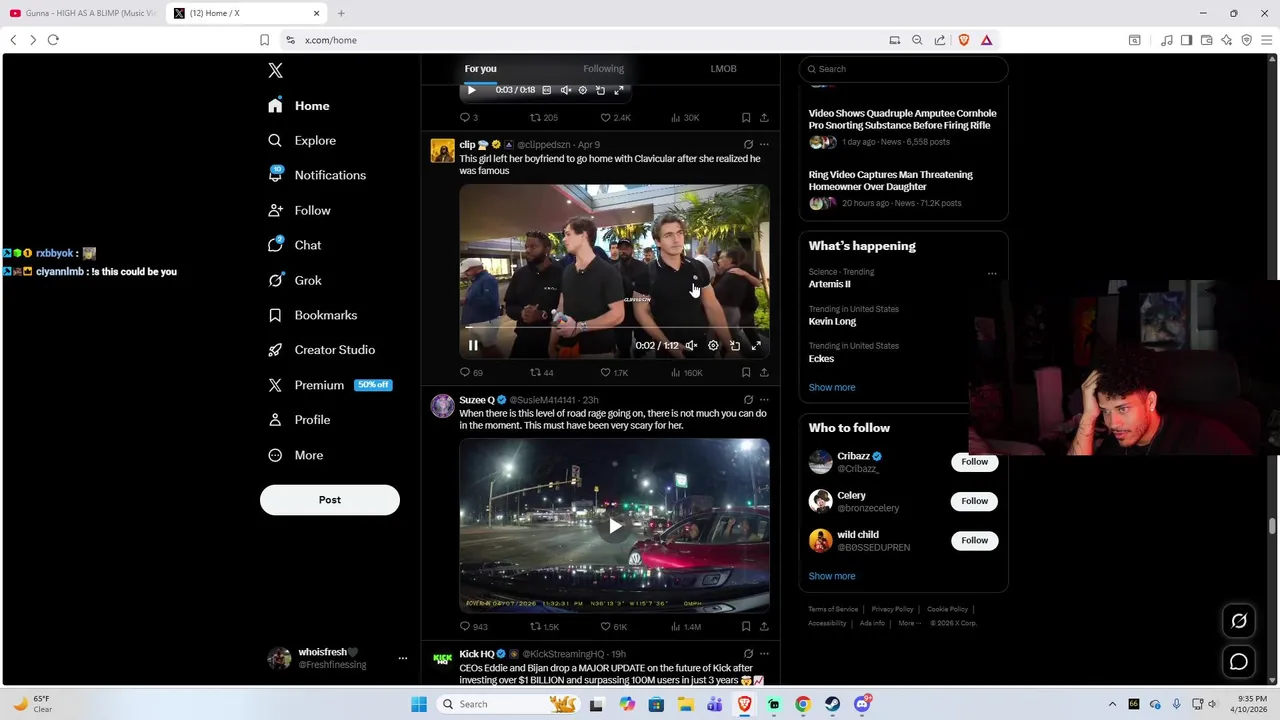Screen dimensions: 1280x720
Task: Share the clip post via share icon
Action: [x=764, y=372]
